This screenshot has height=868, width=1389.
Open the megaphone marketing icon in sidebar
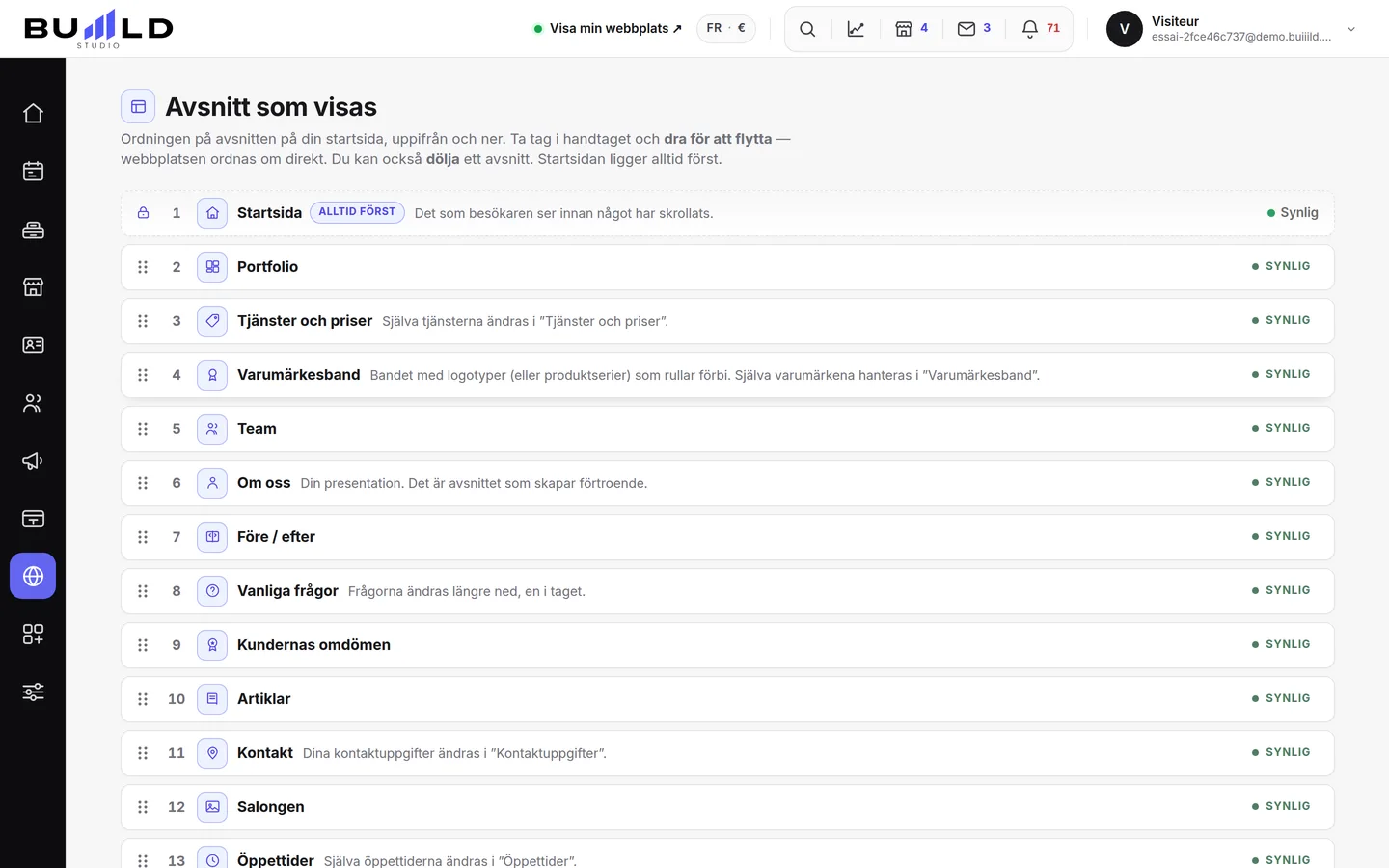click(x=33, y=461)
